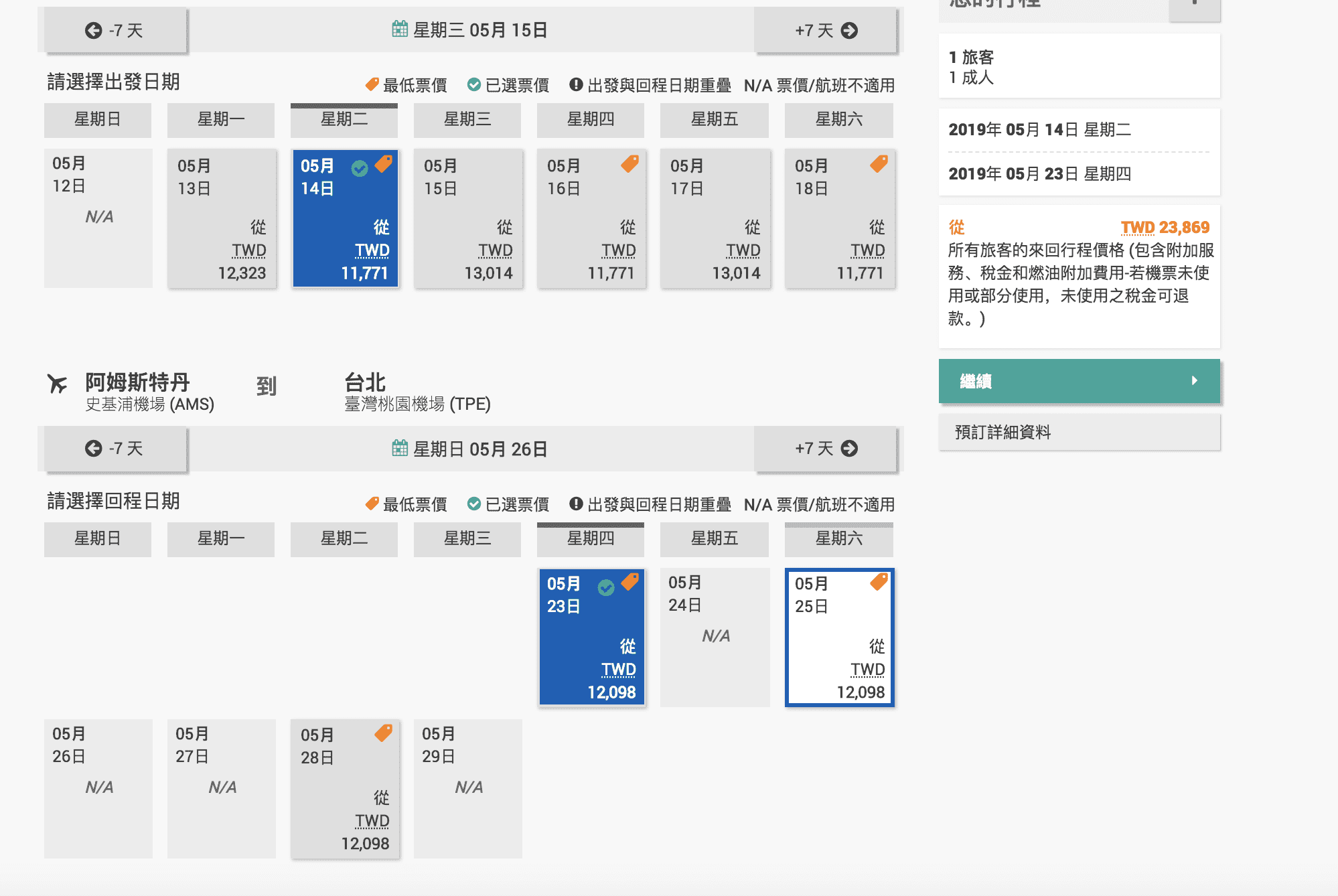1338x896 pixels.
Task: Open 預訂詳細資料 booking details
Action: click(x=1080, y=432)
